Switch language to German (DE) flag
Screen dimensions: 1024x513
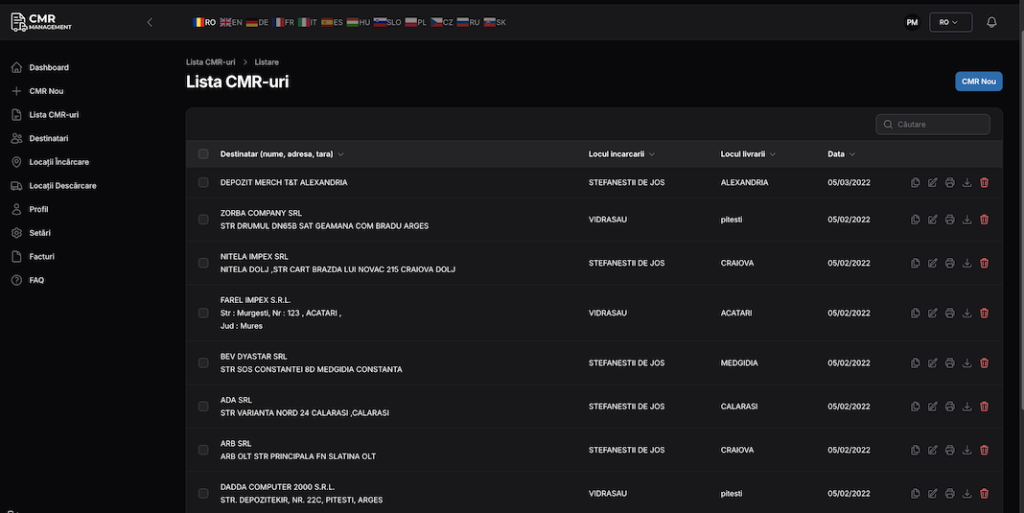pyautogui.click(x=257, y=22)
